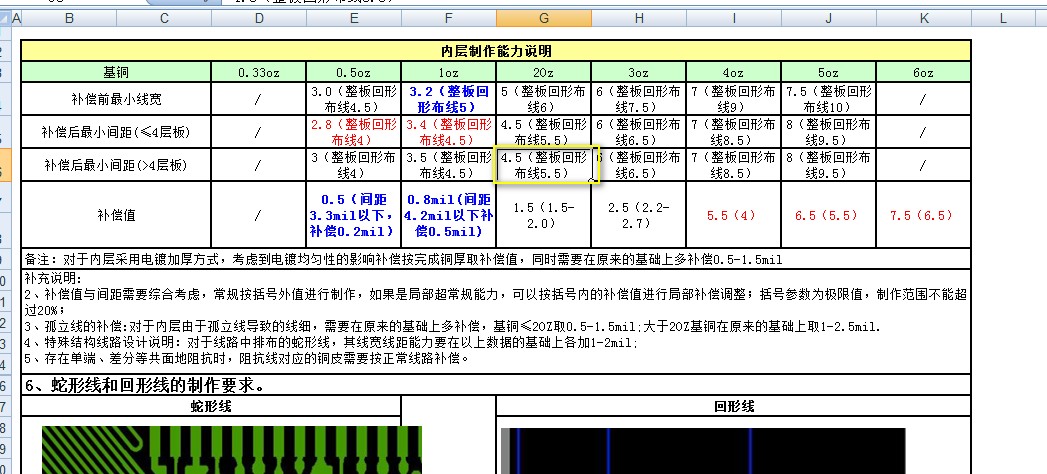
Task: Select 6oz slash cell in 补偿前最小线宽 row
Action: (923, 99)
